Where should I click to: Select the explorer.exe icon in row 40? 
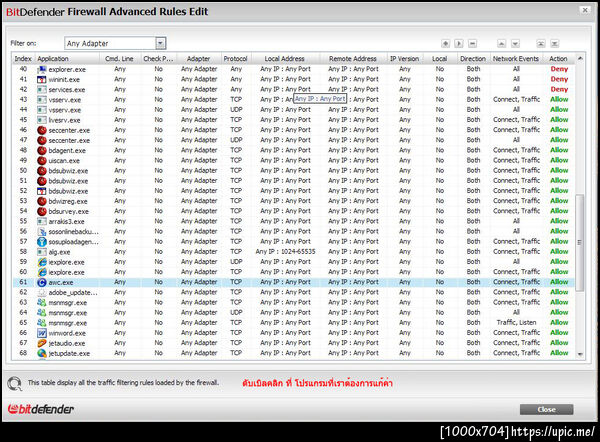click(42, 69)
